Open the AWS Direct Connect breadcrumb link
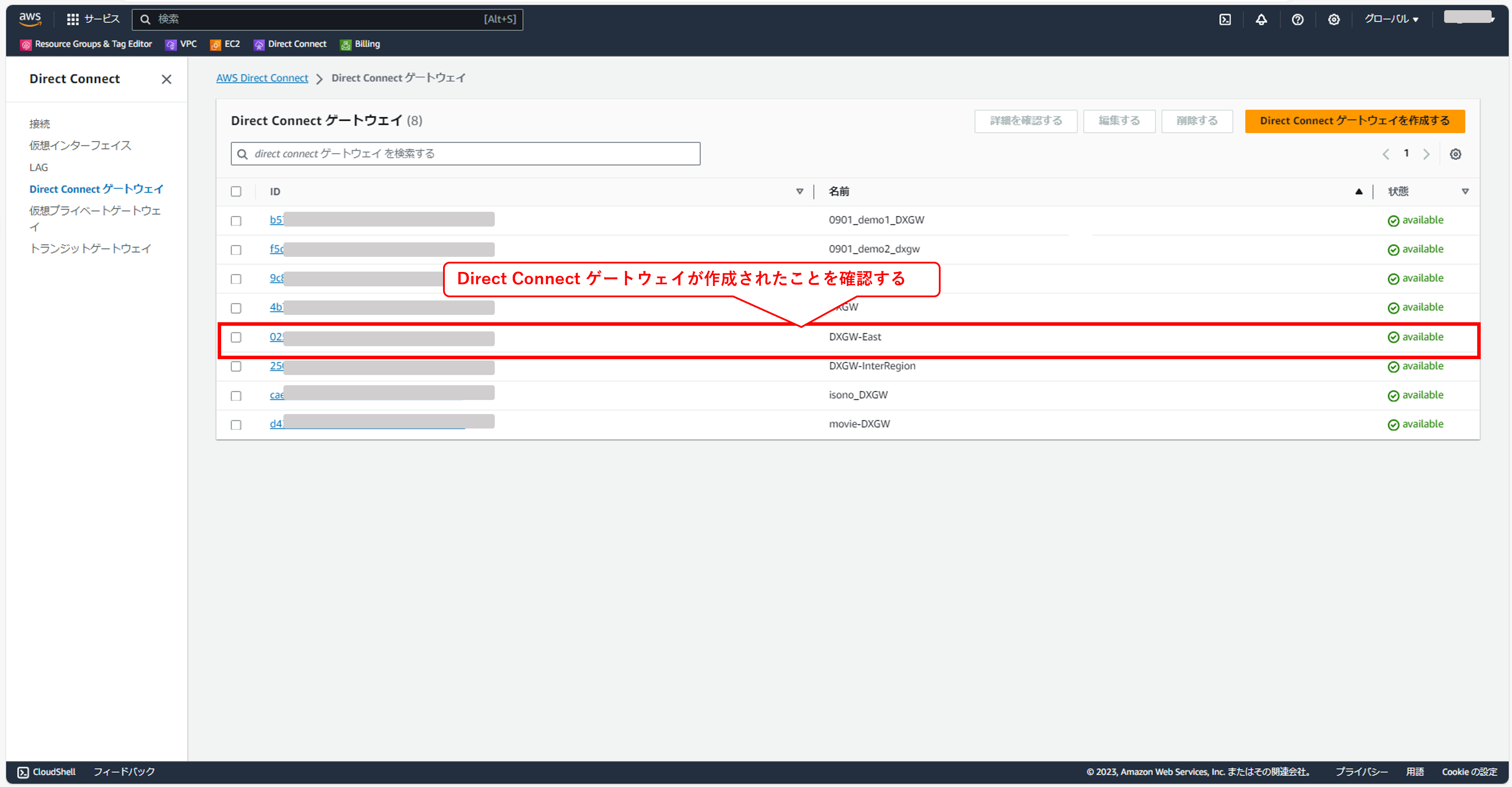Viewport: 1512px width, 787px height. (x=262, y=77)
